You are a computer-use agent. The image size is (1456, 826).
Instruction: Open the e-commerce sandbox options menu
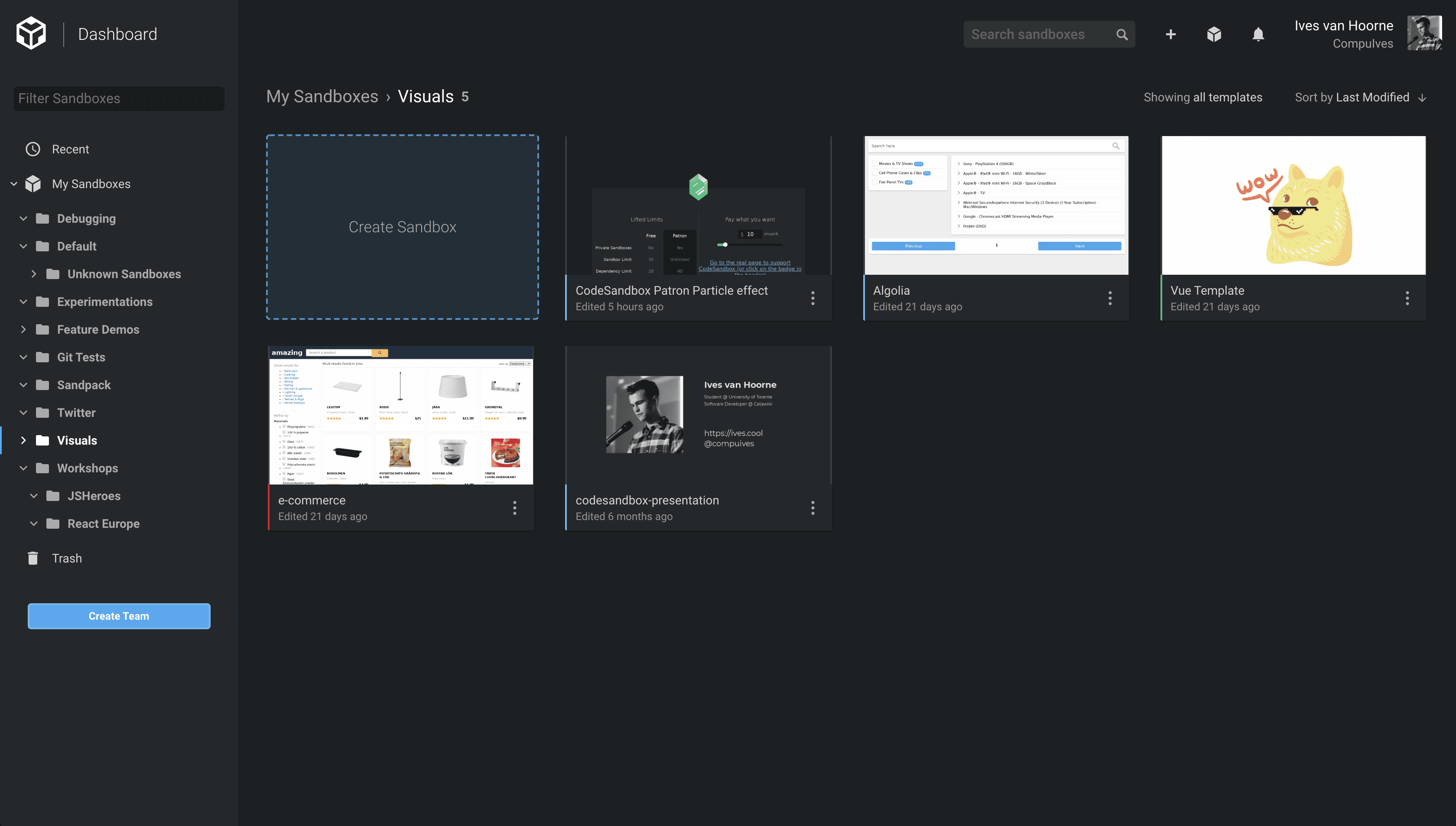(514, 508)
